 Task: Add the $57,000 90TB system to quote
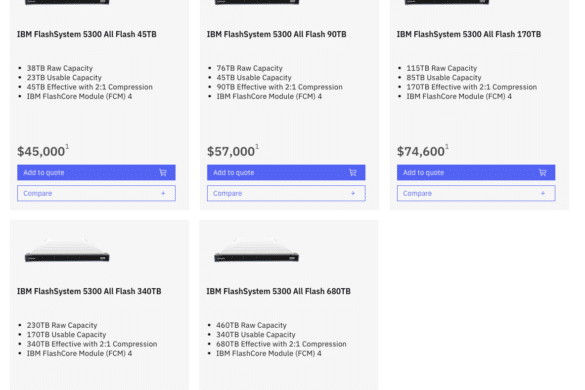[x=286, y=172]
